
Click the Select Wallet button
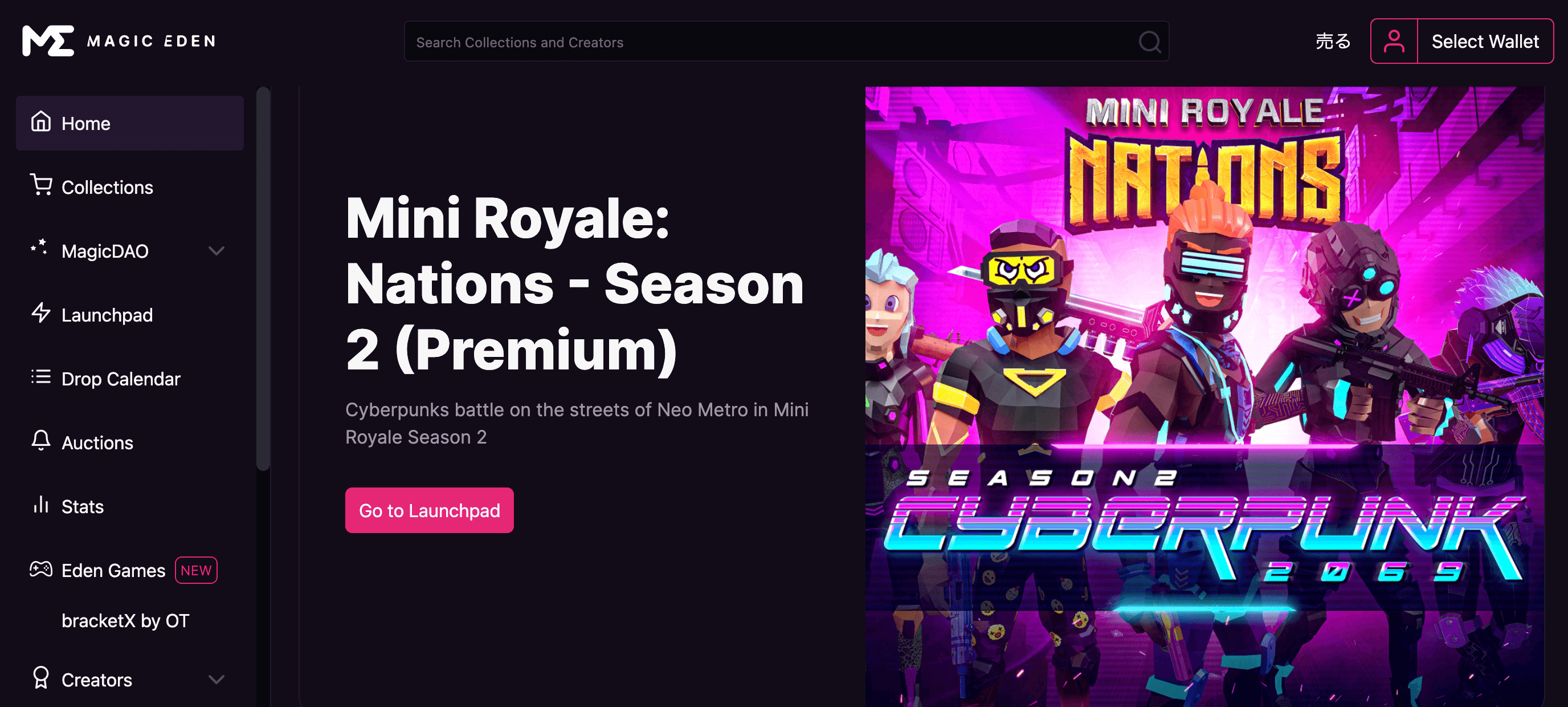pyautogui.click(x=1485, y=42)
